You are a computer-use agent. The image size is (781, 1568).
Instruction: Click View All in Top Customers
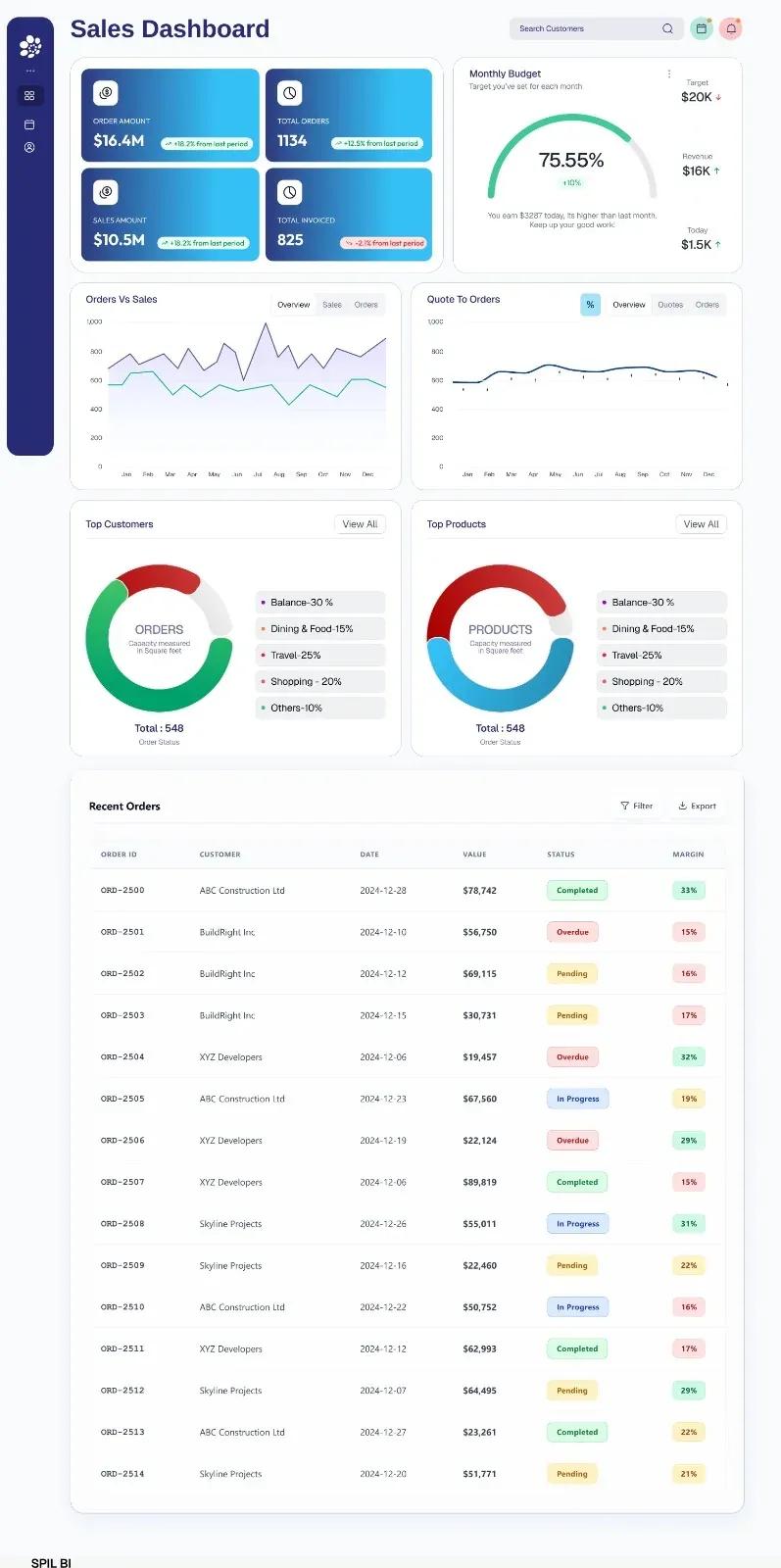tap(360, 524)
